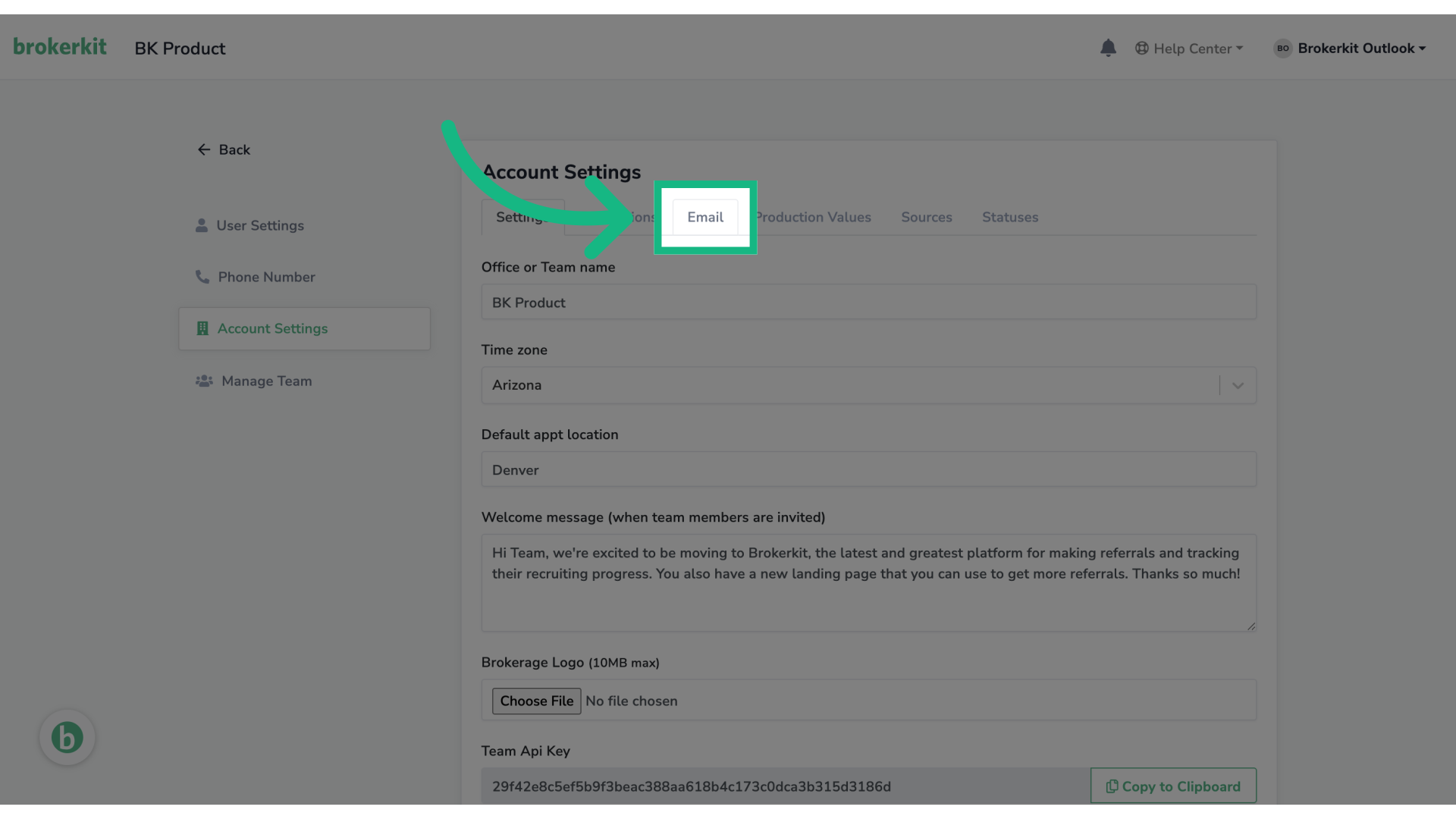The height and width of the screenshot is (819, 1456).
Task: Switch to the Settings tab
Action: (522, 218)
